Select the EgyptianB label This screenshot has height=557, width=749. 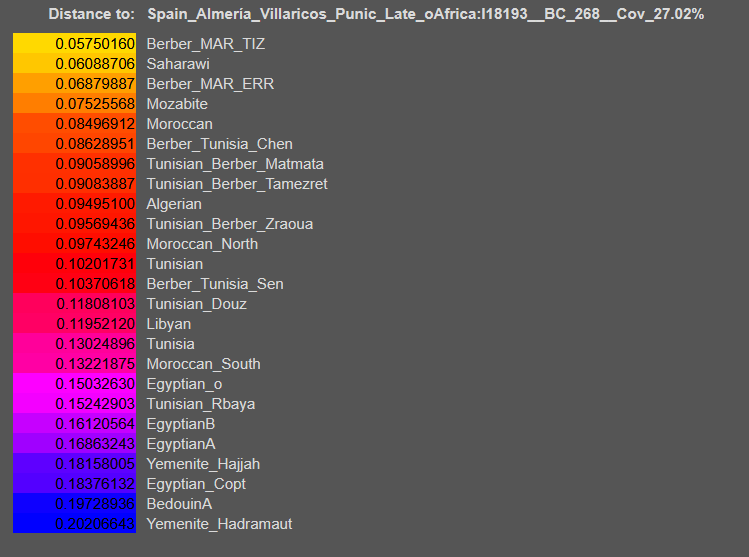181,424
